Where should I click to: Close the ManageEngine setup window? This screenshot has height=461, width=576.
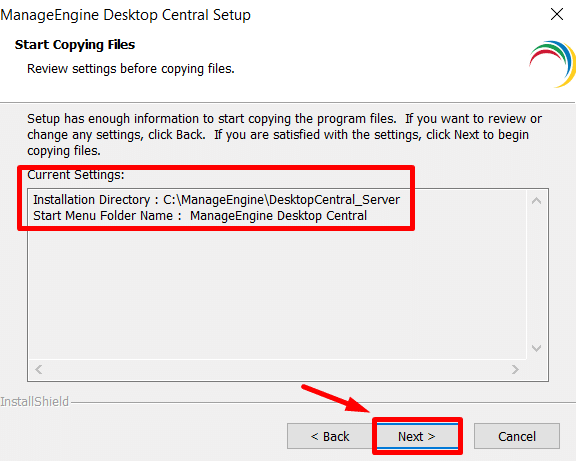[557, 14]
